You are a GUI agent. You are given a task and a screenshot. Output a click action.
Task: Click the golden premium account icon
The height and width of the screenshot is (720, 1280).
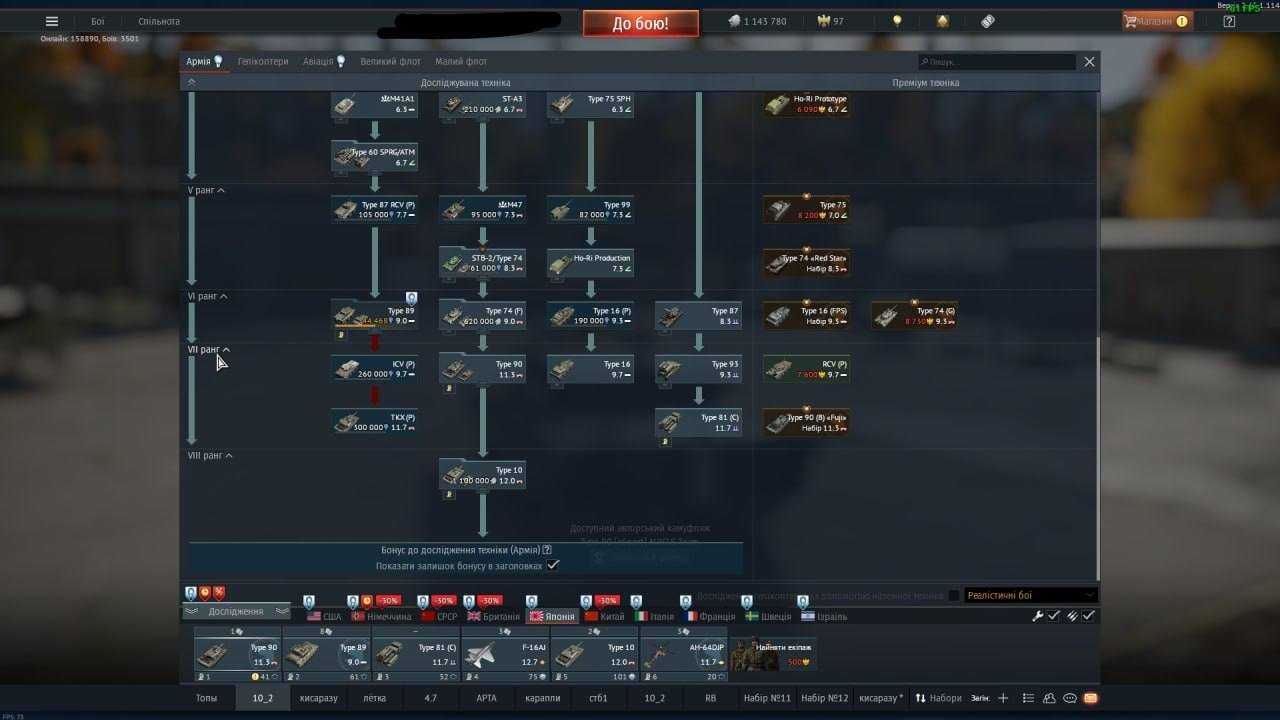coord(943,21)
